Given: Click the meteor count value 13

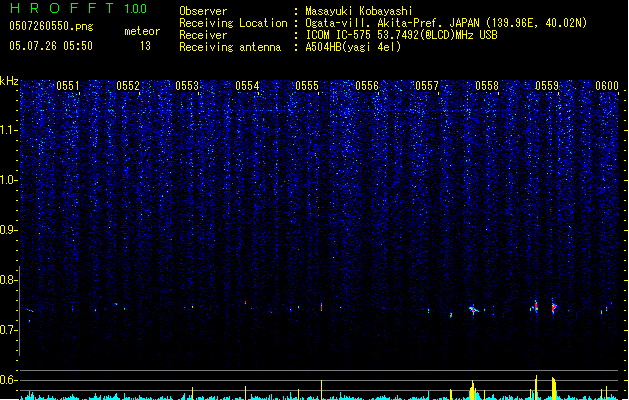Looking at the screenshot, I should tap(145, 46).
